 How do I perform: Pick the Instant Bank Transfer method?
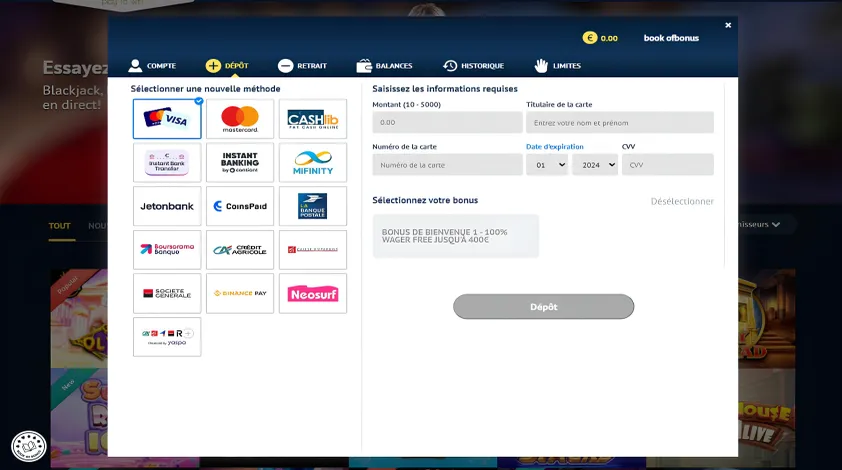pos(167,162)
